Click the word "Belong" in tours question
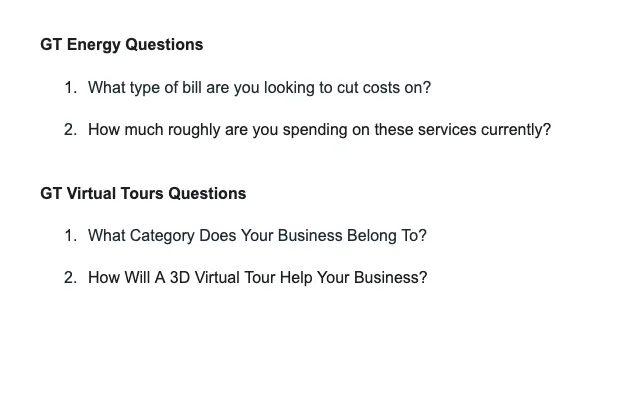Viewport: 640px width, 400px height. point(371,235)
